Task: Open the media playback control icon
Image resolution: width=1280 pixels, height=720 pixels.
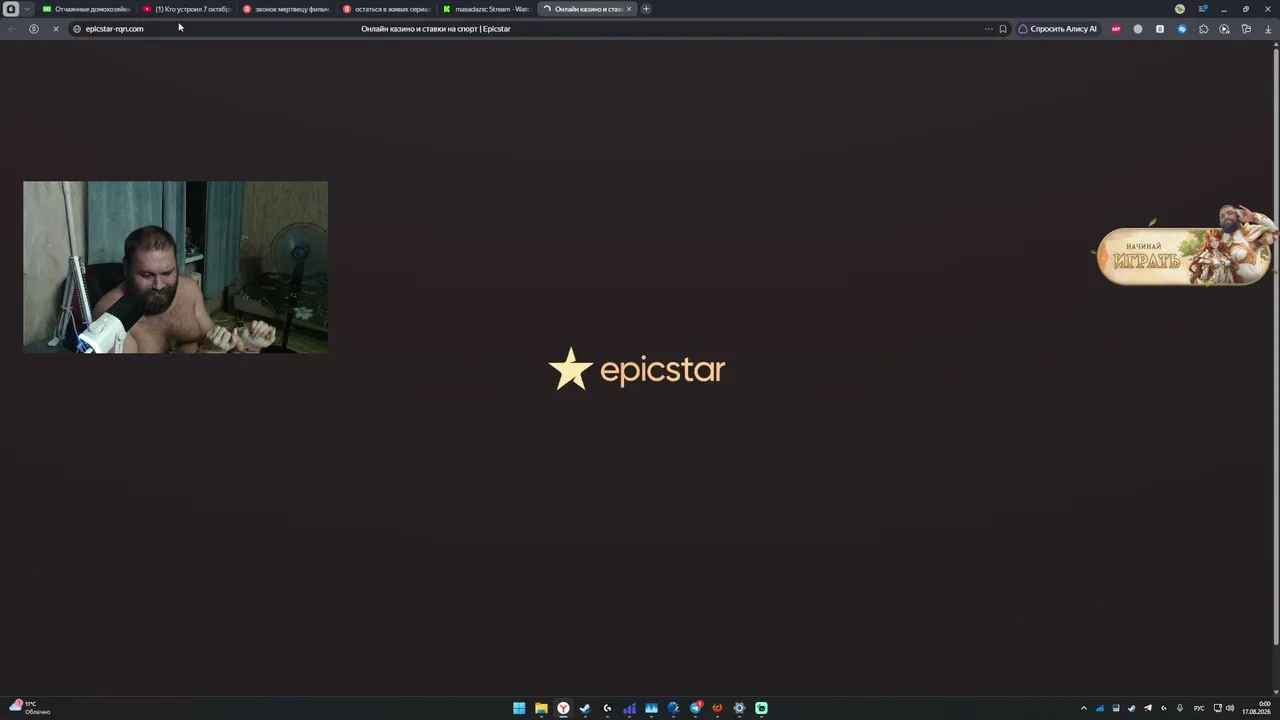Action: (1224, 29)
